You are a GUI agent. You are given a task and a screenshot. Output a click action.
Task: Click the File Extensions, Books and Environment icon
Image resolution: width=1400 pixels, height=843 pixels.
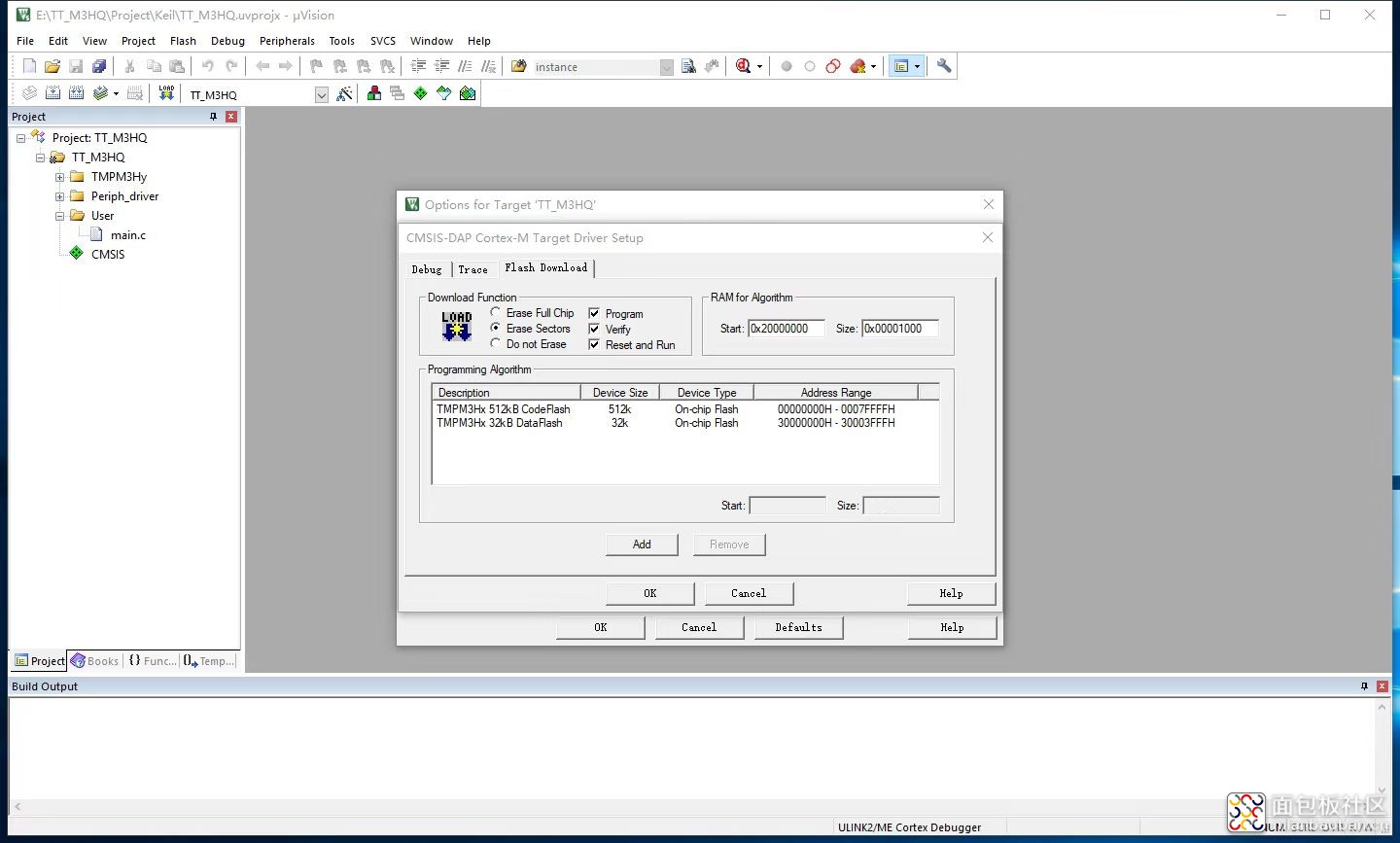374,93
